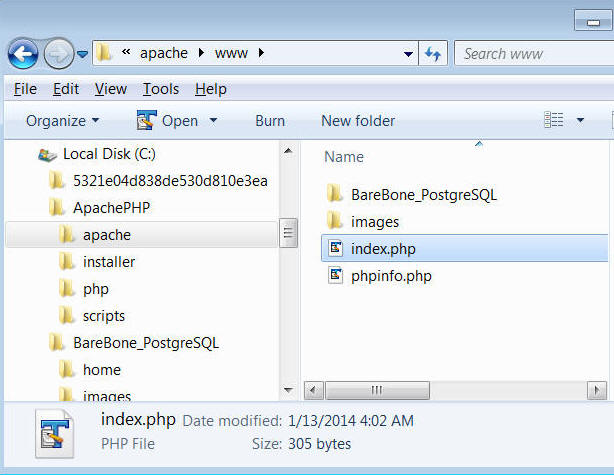Select the scripts folder in tree
The image size is (614, 475).
pyautogui.click(x=104, y=316)
